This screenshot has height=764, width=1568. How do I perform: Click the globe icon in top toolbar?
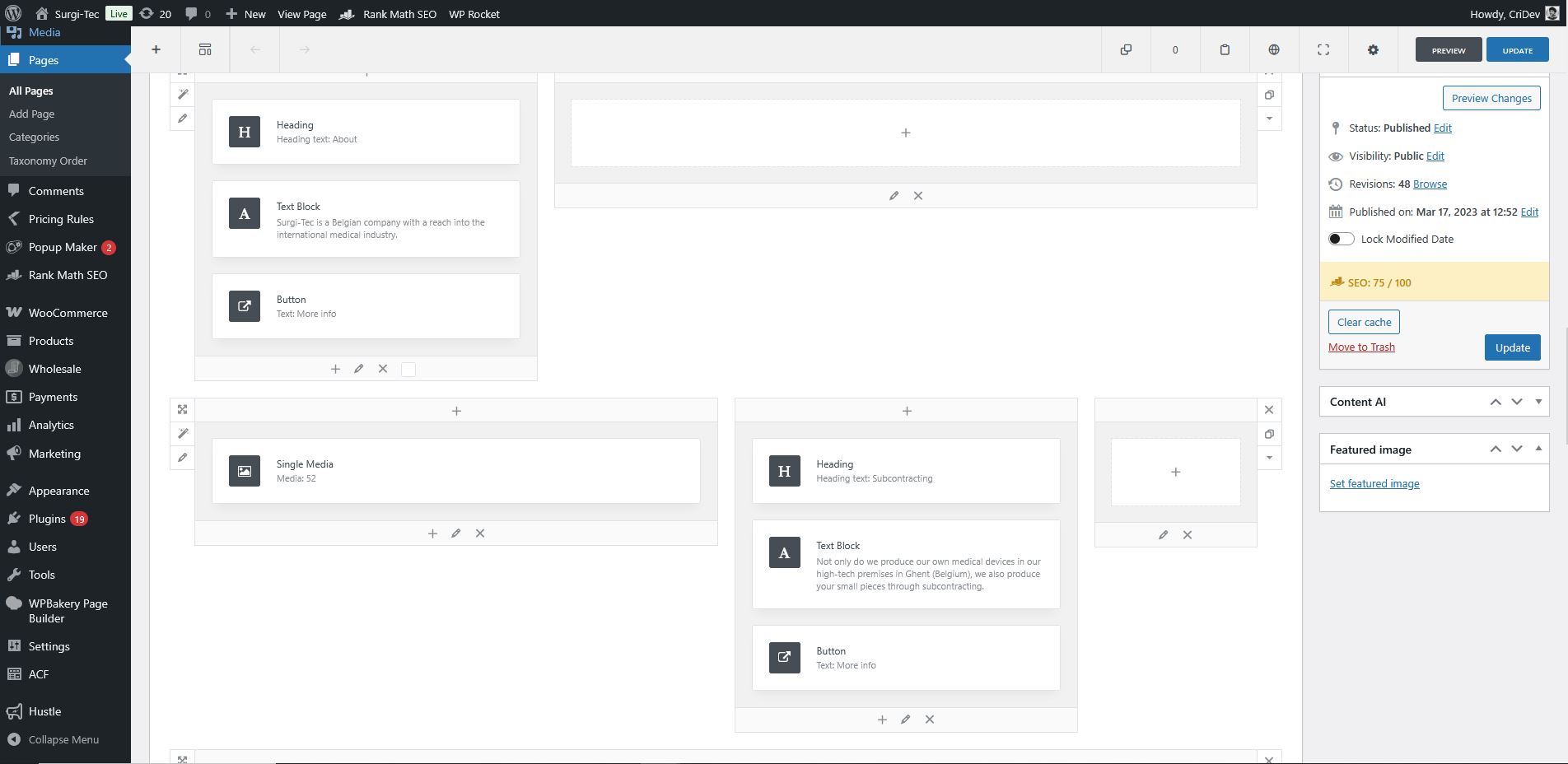pos(1274,49)
